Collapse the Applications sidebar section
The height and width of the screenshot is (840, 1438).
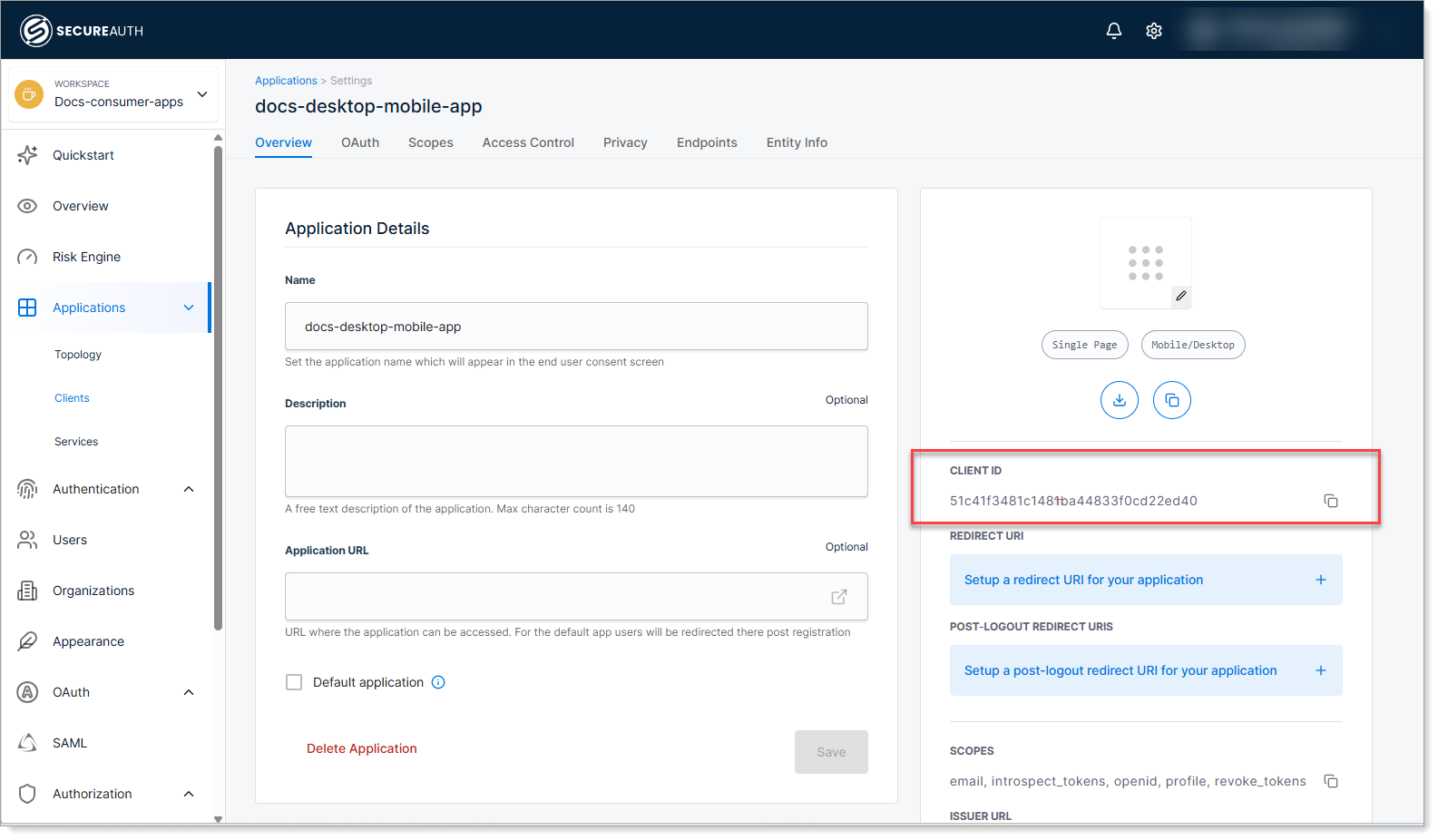pyautogui.click(x=189, y=308)
